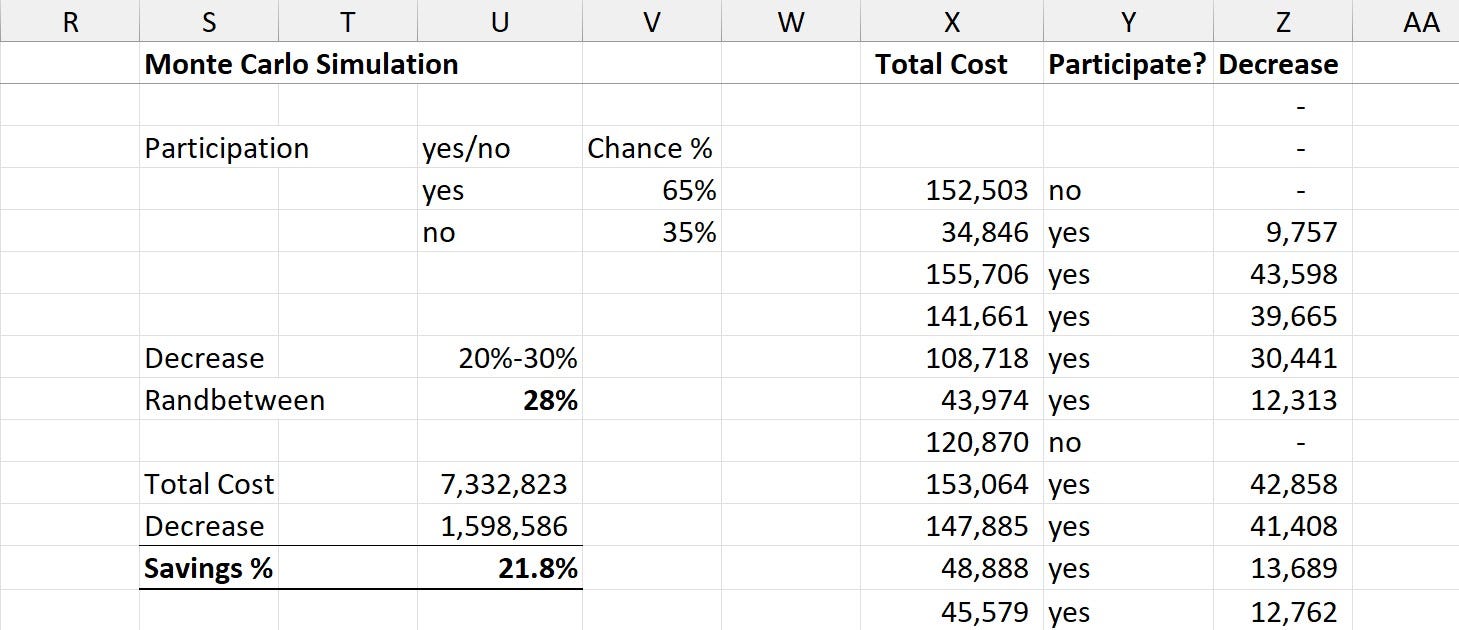The width and height of the screenshot is (1459, 630).
Task: Click the 65% chance cell
Action: point(652,190)
